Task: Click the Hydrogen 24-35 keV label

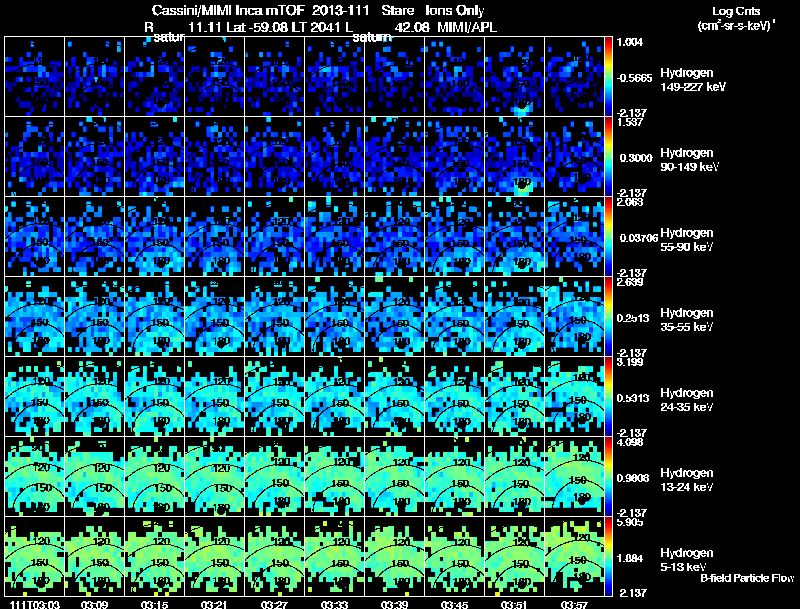Action: pos(687,400)
